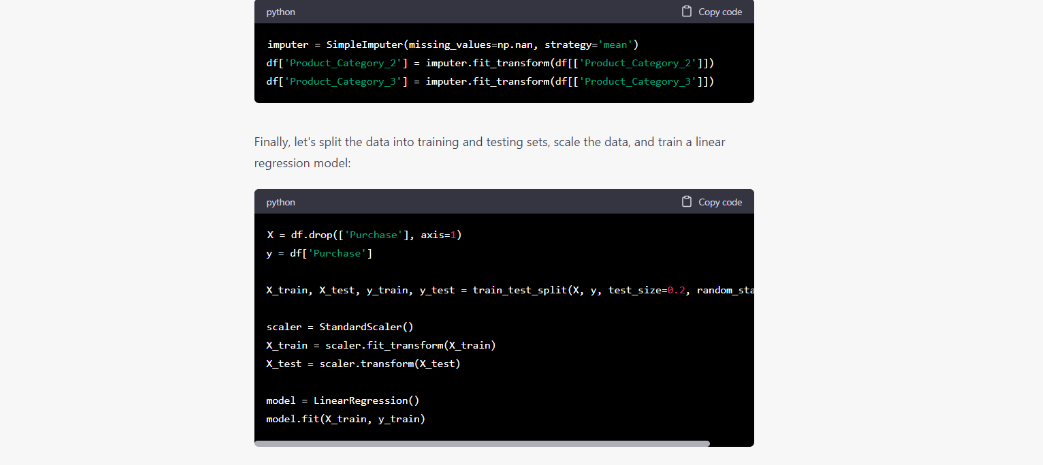Click the line 'X = df.drop(['Purchase'], axis=1)'

point(364,235)
